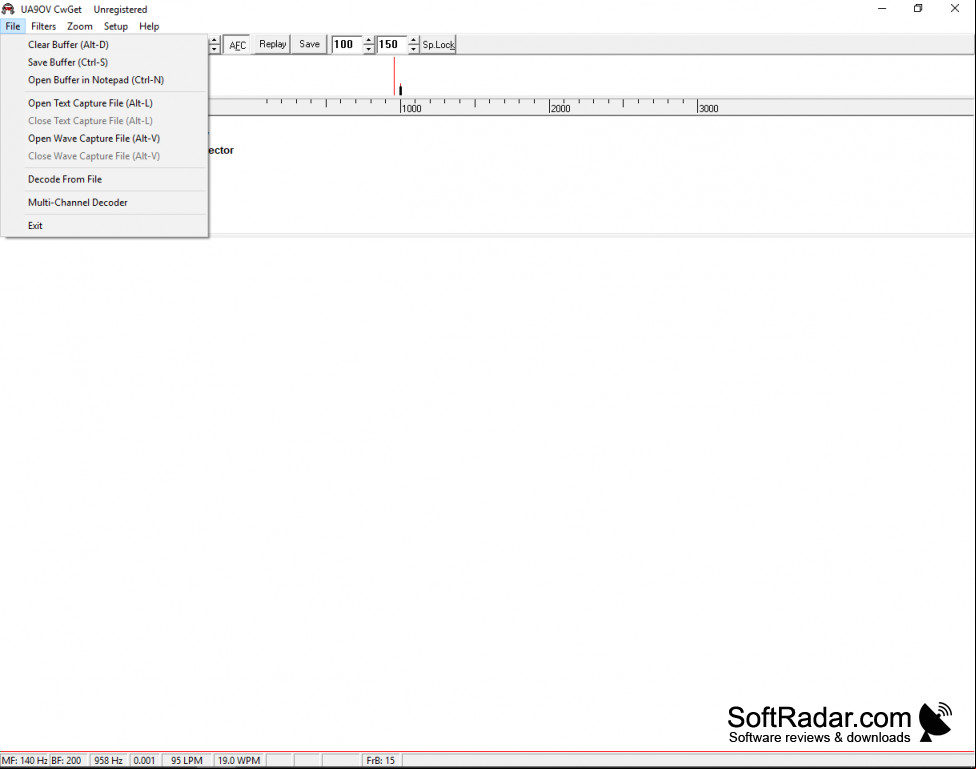Restore down the CwGet window
This screenshot has height=769, width=976.
click(x=918, y=9)
